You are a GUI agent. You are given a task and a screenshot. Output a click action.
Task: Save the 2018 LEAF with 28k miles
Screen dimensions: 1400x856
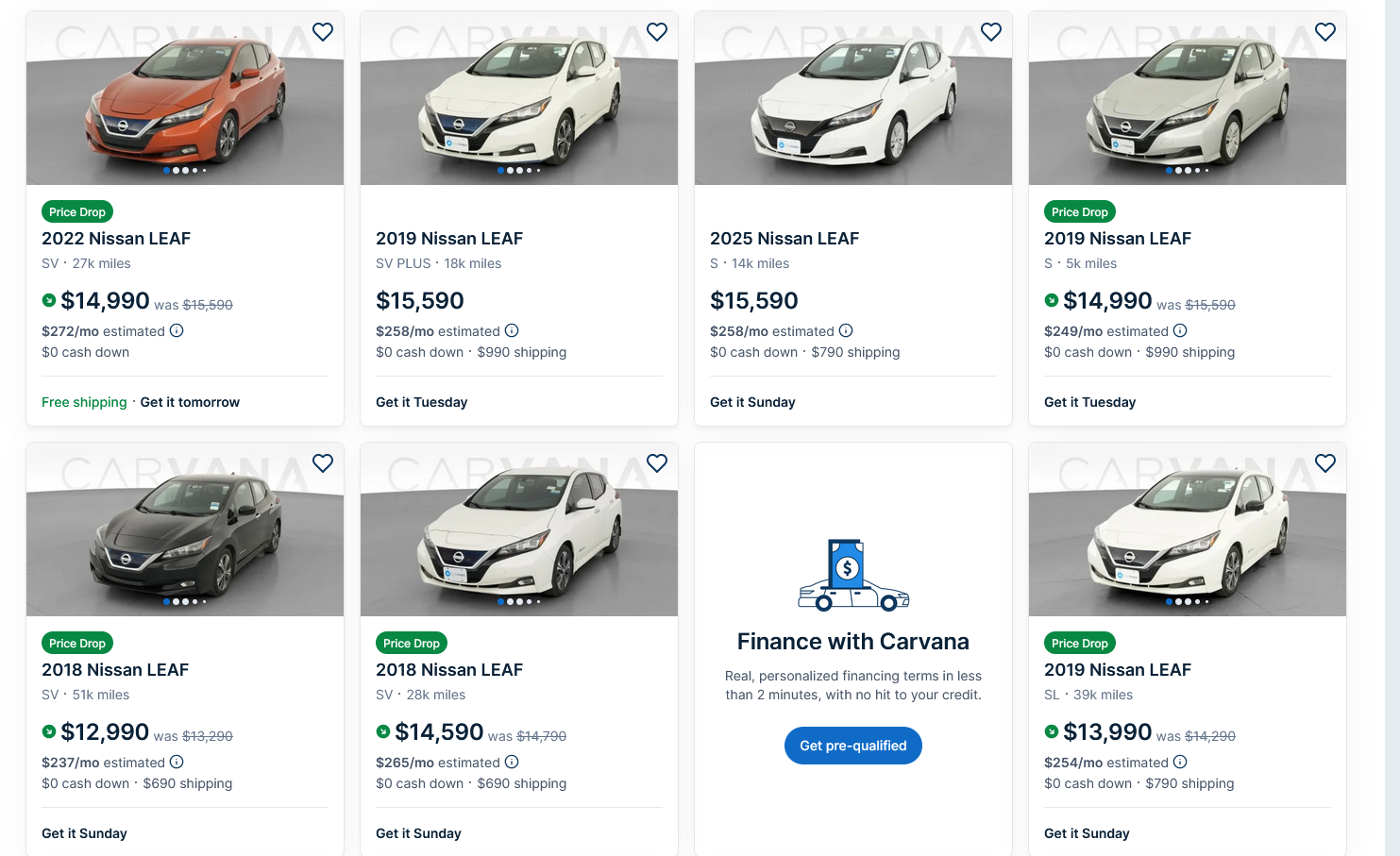tap(657, 463)
